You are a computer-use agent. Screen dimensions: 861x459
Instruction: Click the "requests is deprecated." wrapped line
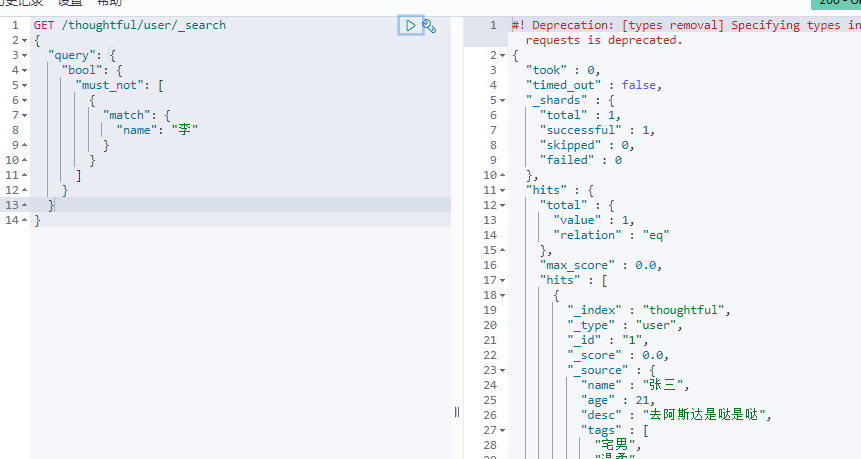click(x=603, y=40)
